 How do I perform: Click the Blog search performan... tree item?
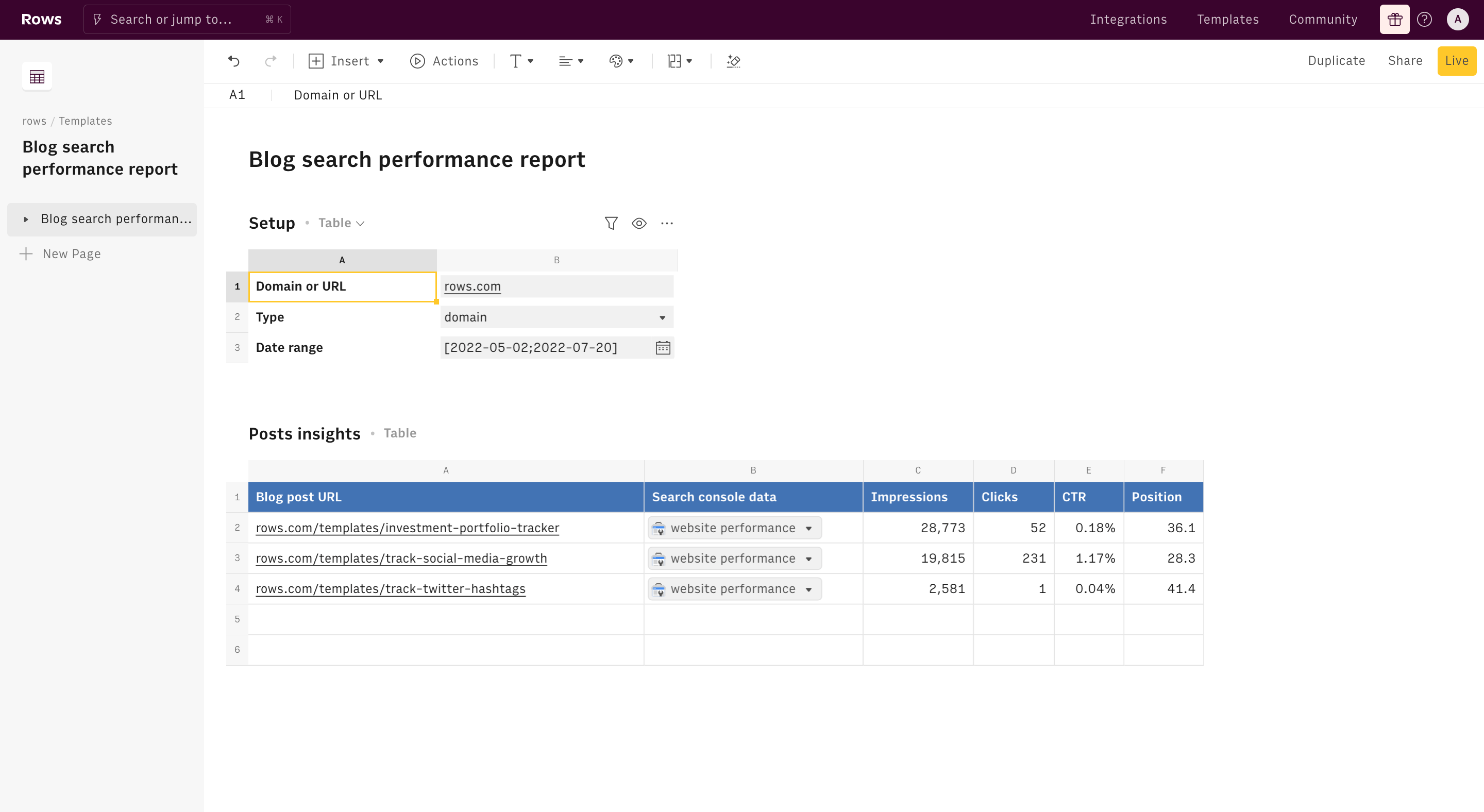(117, 219)
